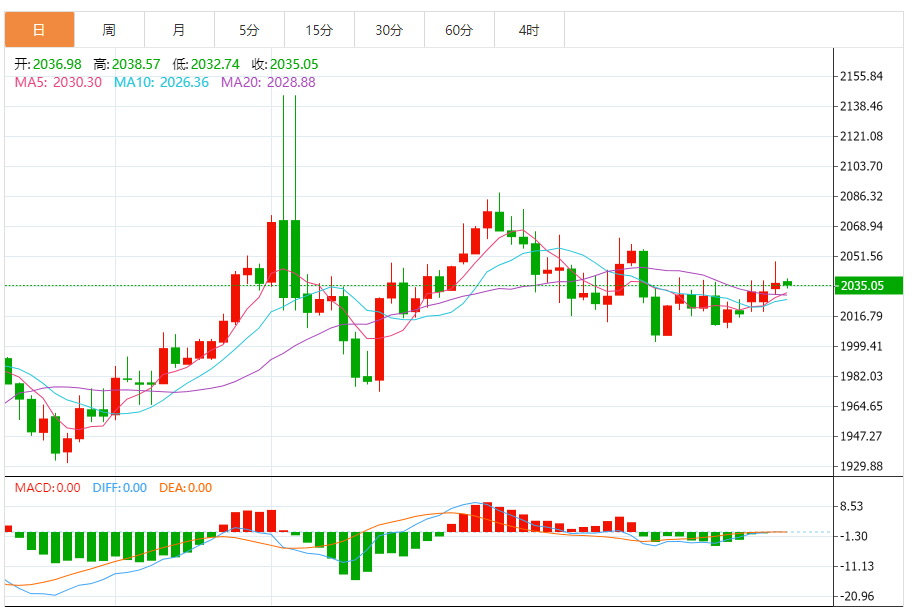Viewport: 912px width, 607px height.
Task: Click the MA5: 2030.30 indicator label
Action: pyautogui.click(x=58, y=82)
